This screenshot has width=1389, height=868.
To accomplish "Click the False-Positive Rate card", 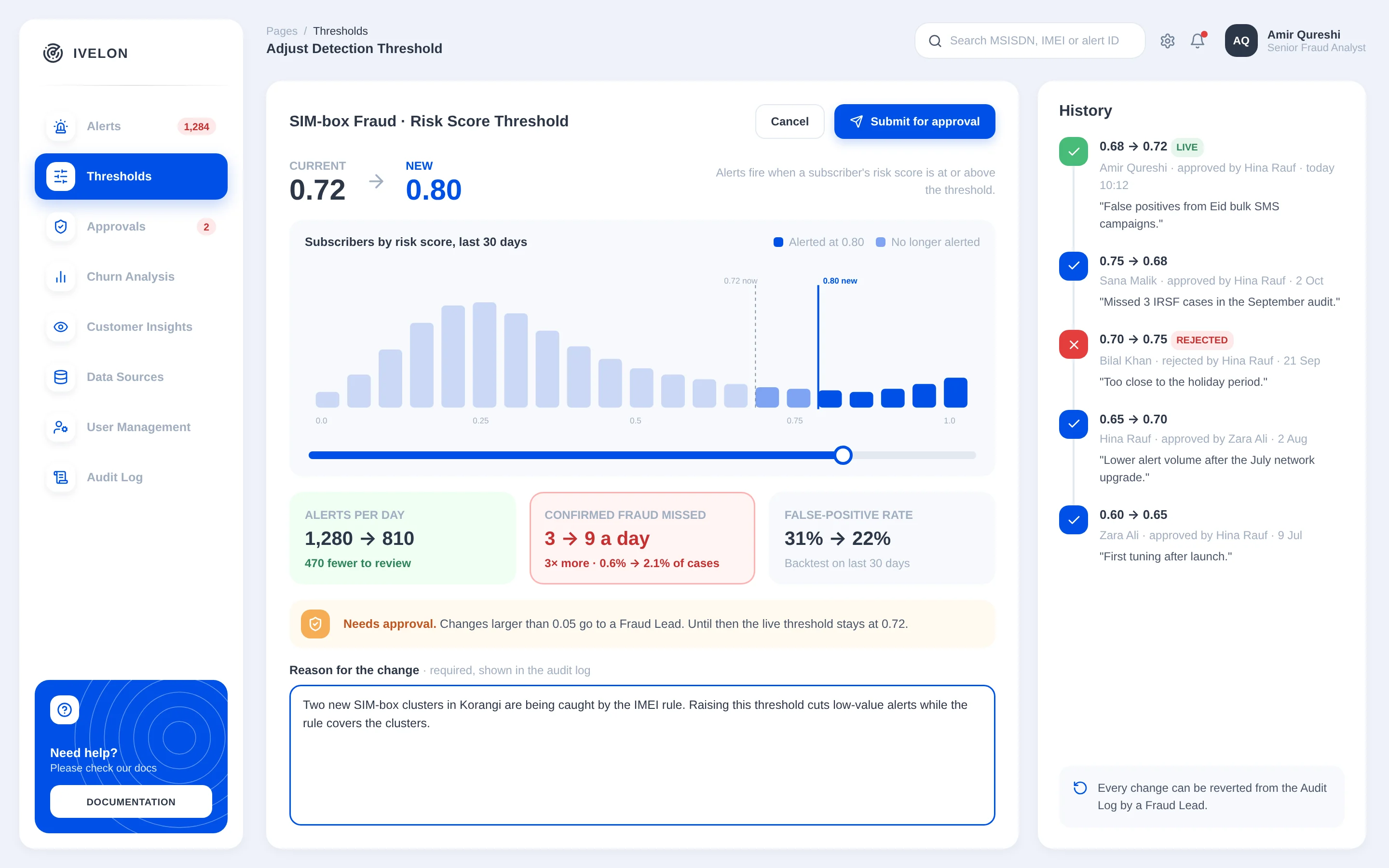I will (882, 538).
